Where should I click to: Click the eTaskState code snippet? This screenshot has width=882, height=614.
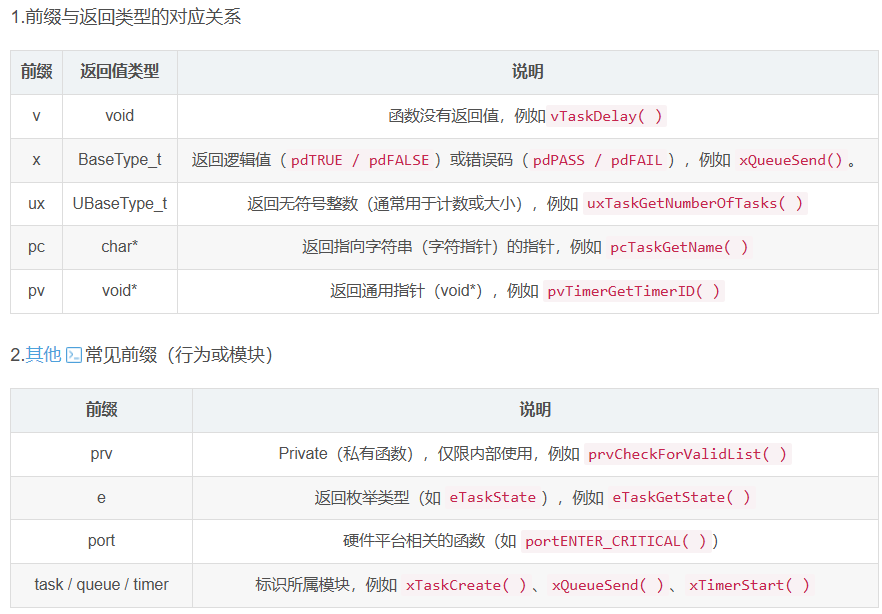click(x=493, y=498)
